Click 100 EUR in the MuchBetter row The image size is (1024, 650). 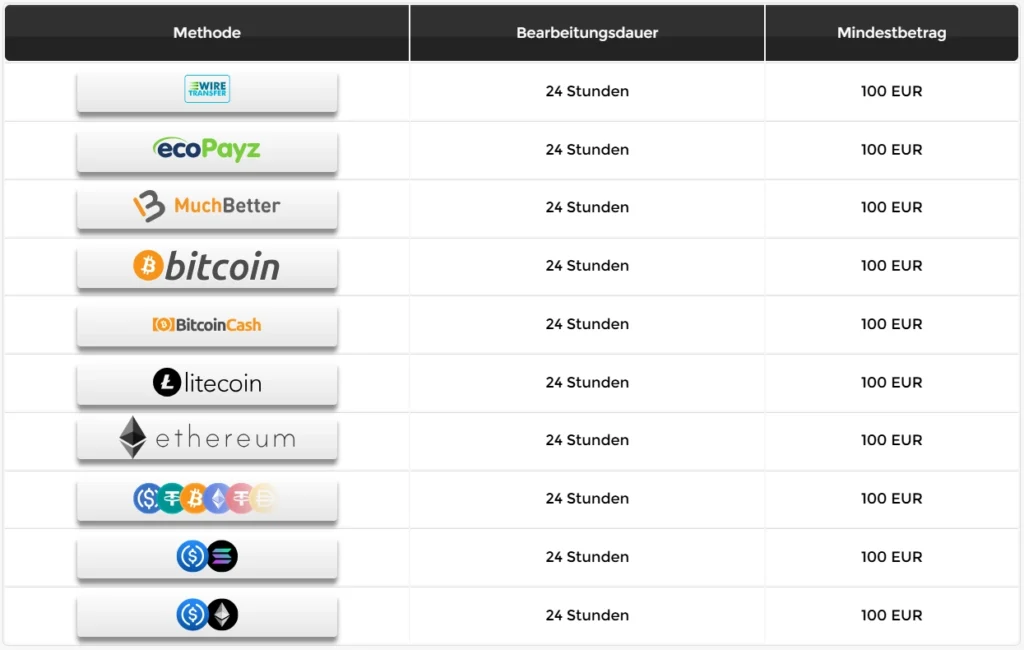891,207
